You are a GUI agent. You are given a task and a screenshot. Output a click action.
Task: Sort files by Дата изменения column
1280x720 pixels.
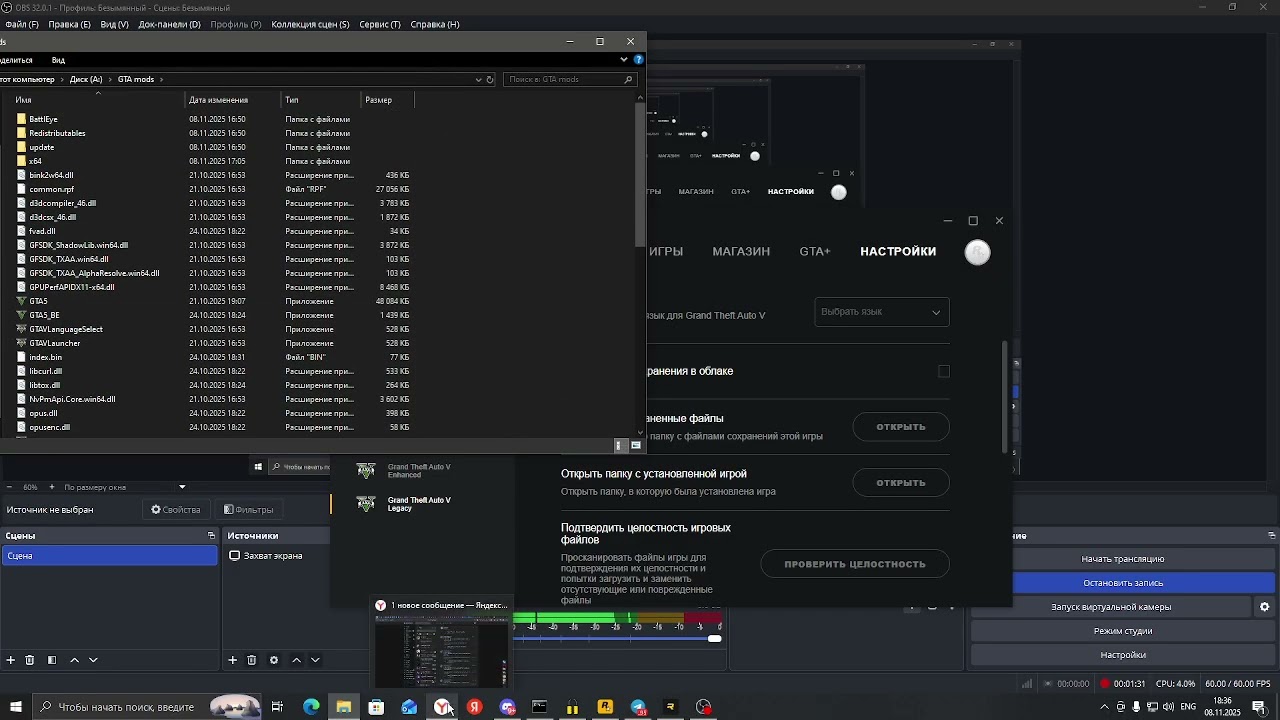point(218,100)
